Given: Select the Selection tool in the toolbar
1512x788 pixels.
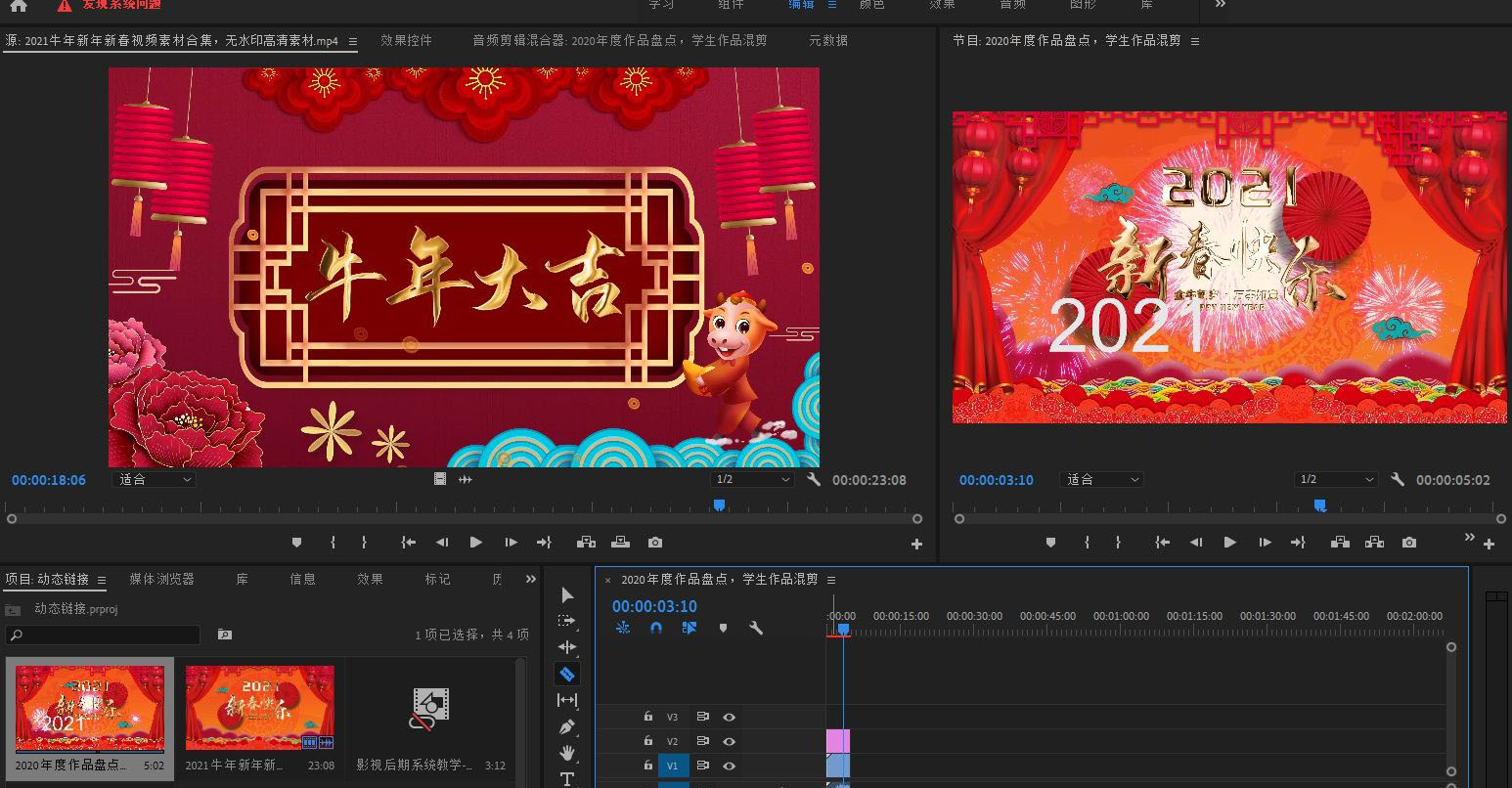Looking at the screenshot, I should [567, 594].
